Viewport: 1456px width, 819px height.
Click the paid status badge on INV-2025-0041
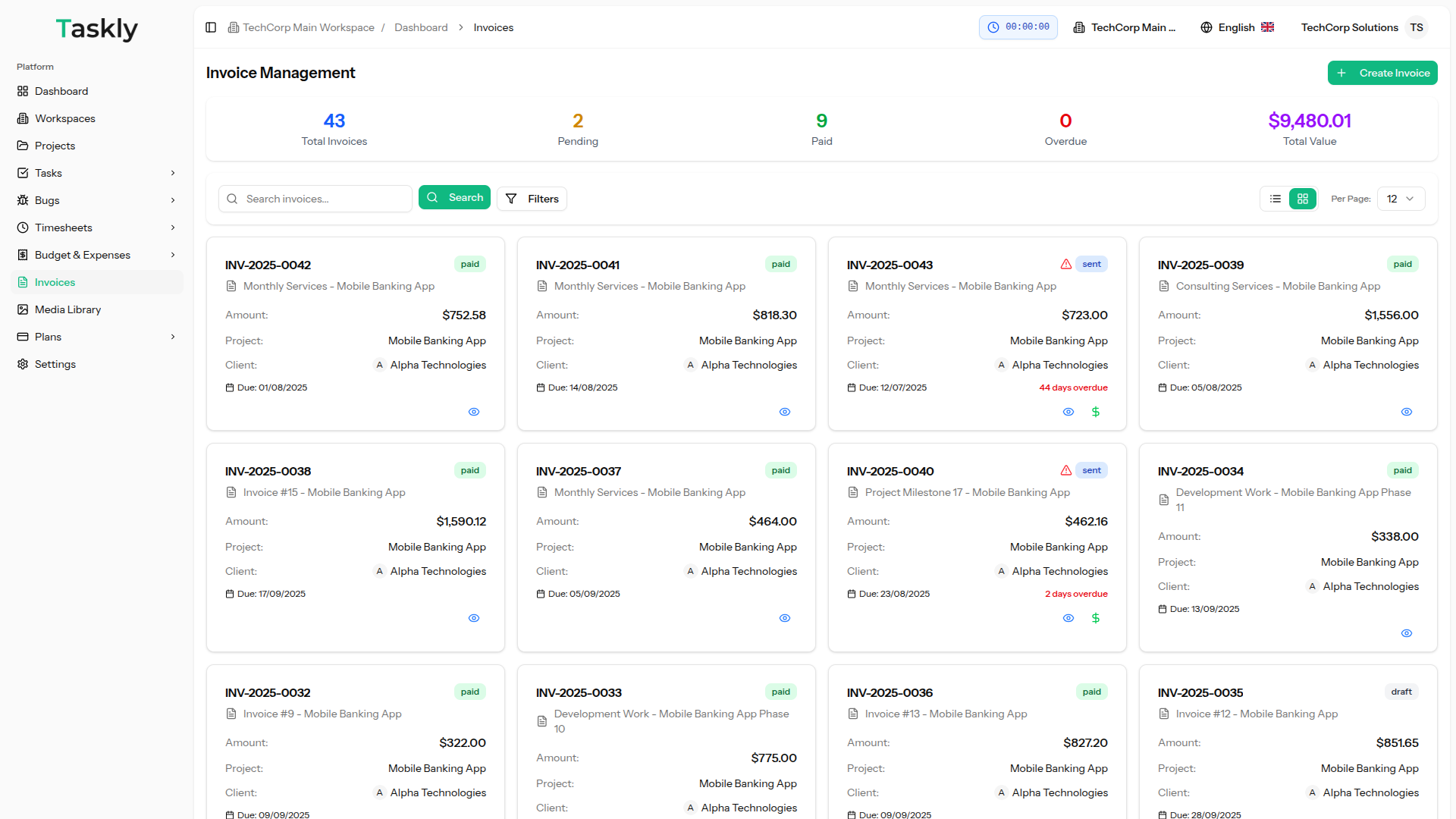tap(780, 264)
